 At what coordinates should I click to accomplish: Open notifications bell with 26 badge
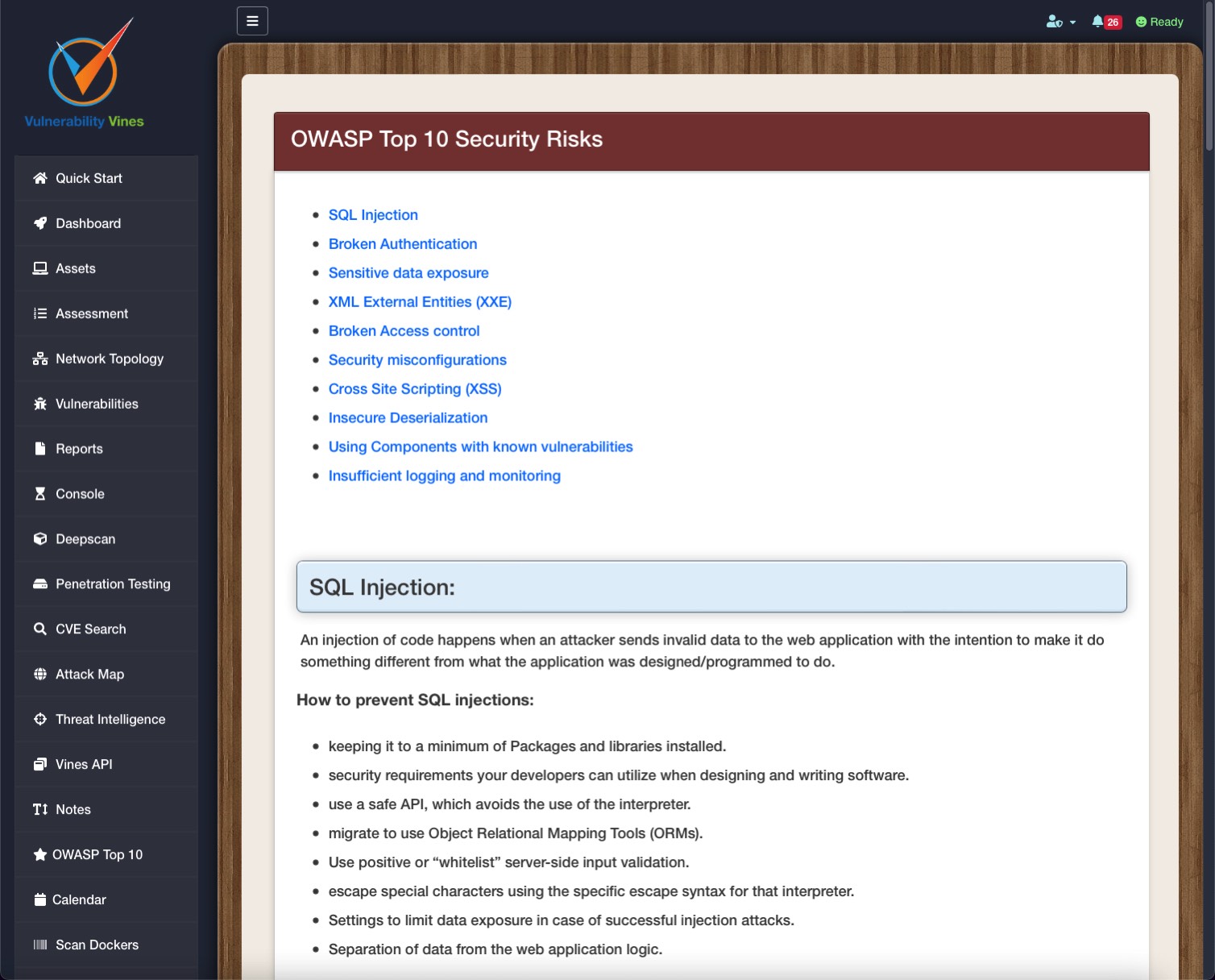[x=1105, y=22]
